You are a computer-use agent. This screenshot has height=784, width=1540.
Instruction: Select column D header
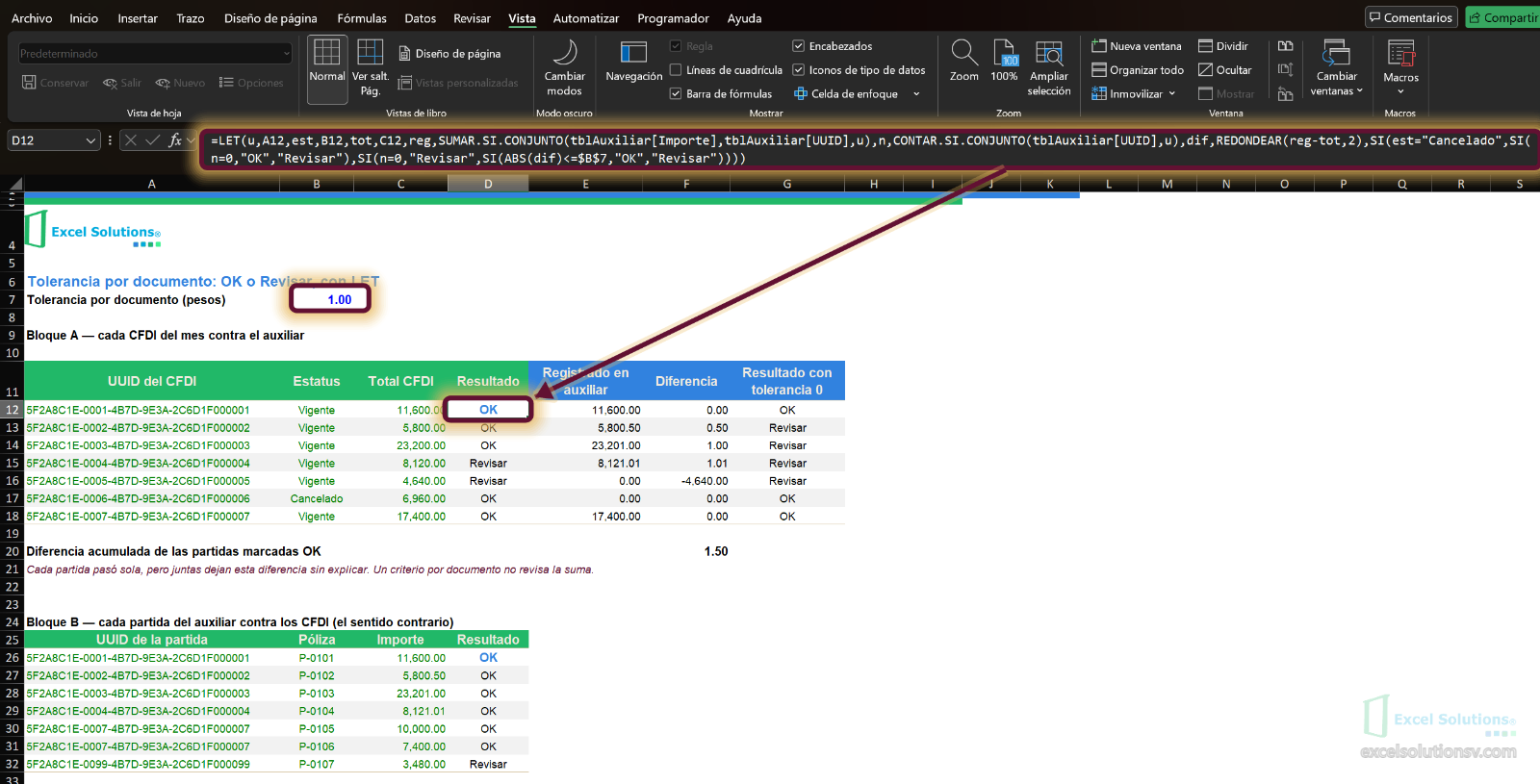click(x=488, y=184)
